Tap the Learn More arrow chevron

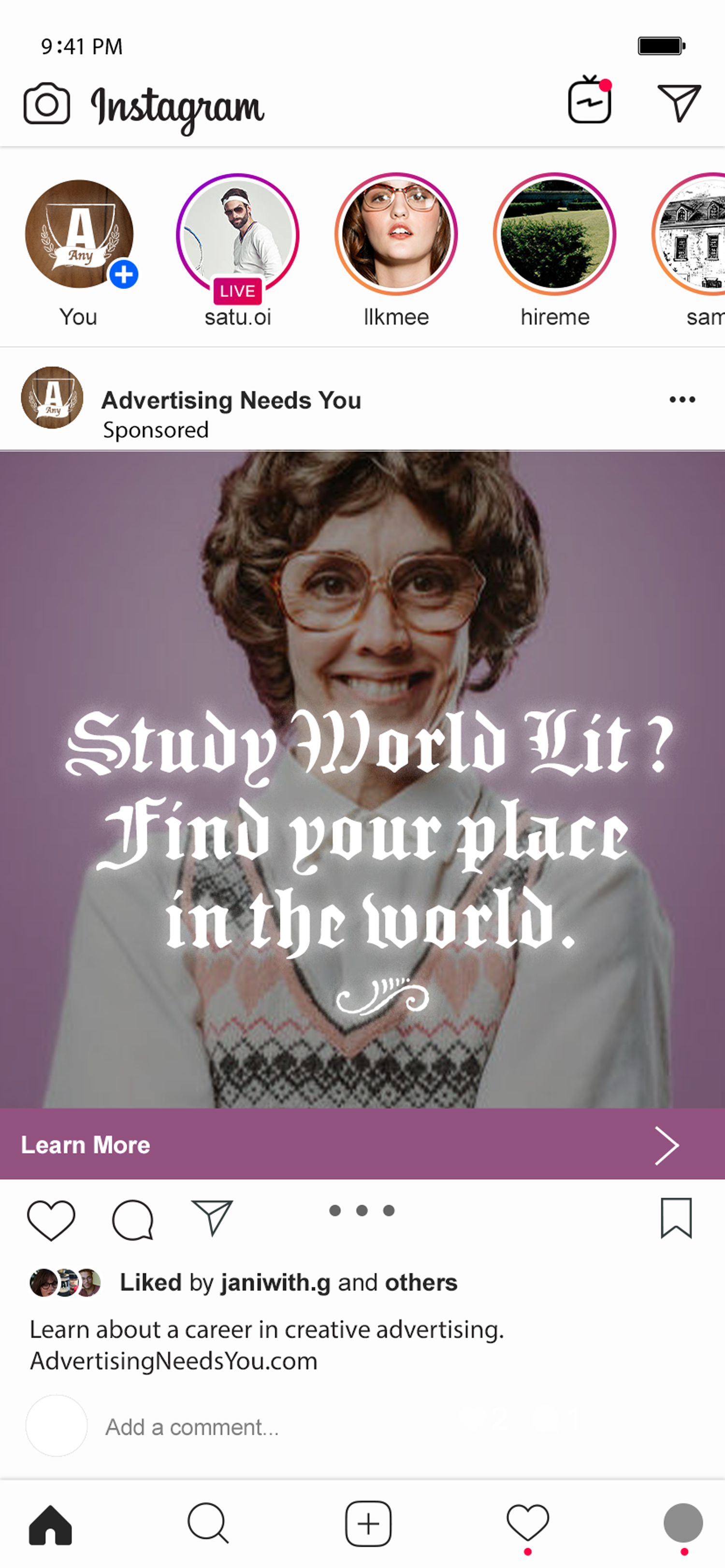tap(667, 1145)
